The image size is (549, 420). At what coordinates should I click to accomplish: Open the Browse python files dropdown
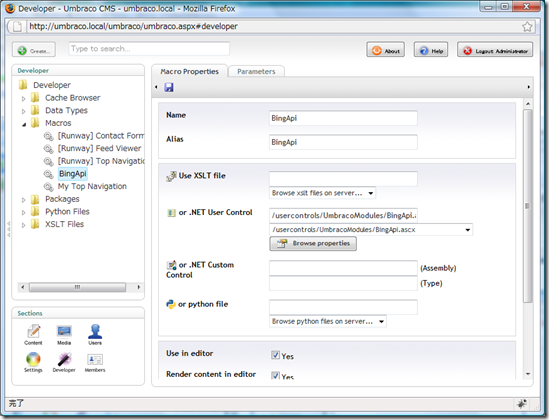(x=328, y=321)
